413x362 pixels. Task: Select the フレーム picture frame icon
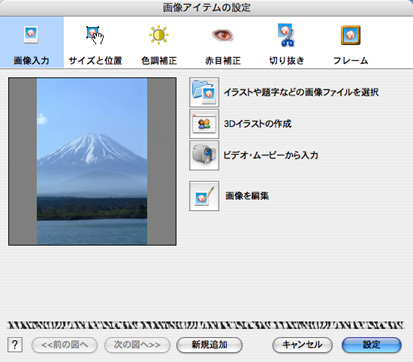click(x=350, y=35)
